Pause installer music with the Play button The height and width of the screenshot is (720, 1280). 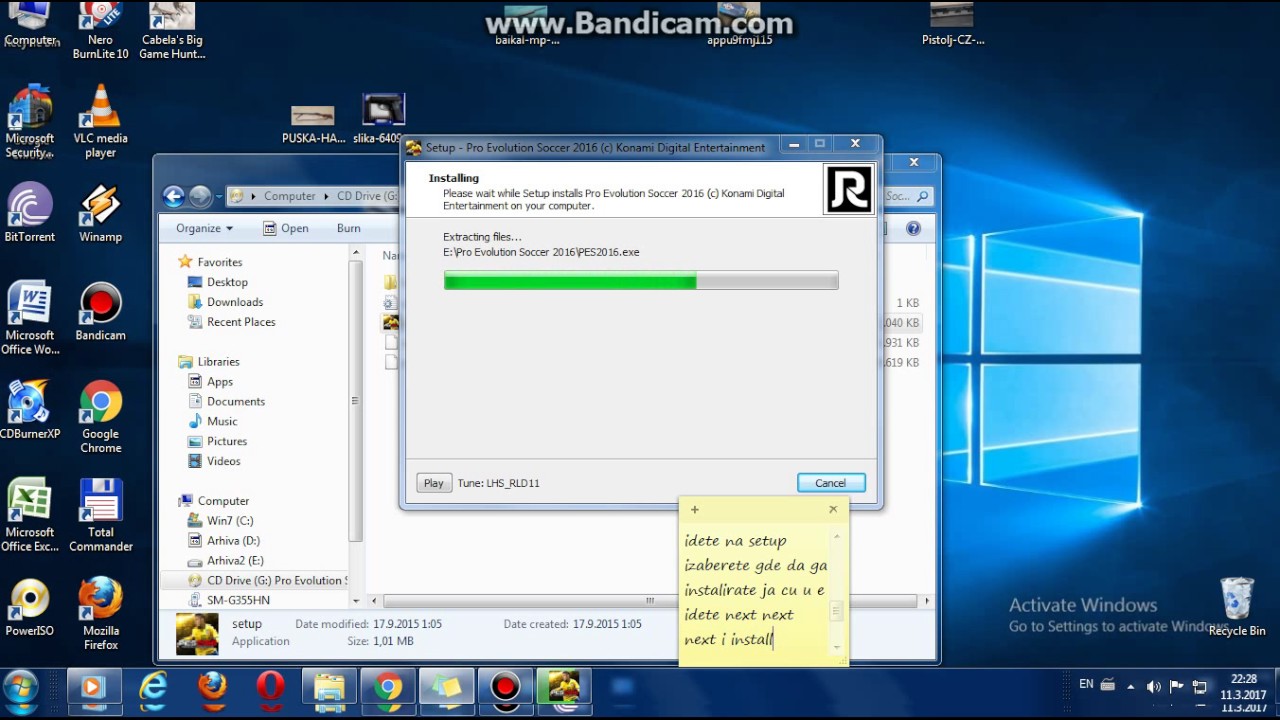[x=433, y=483]
